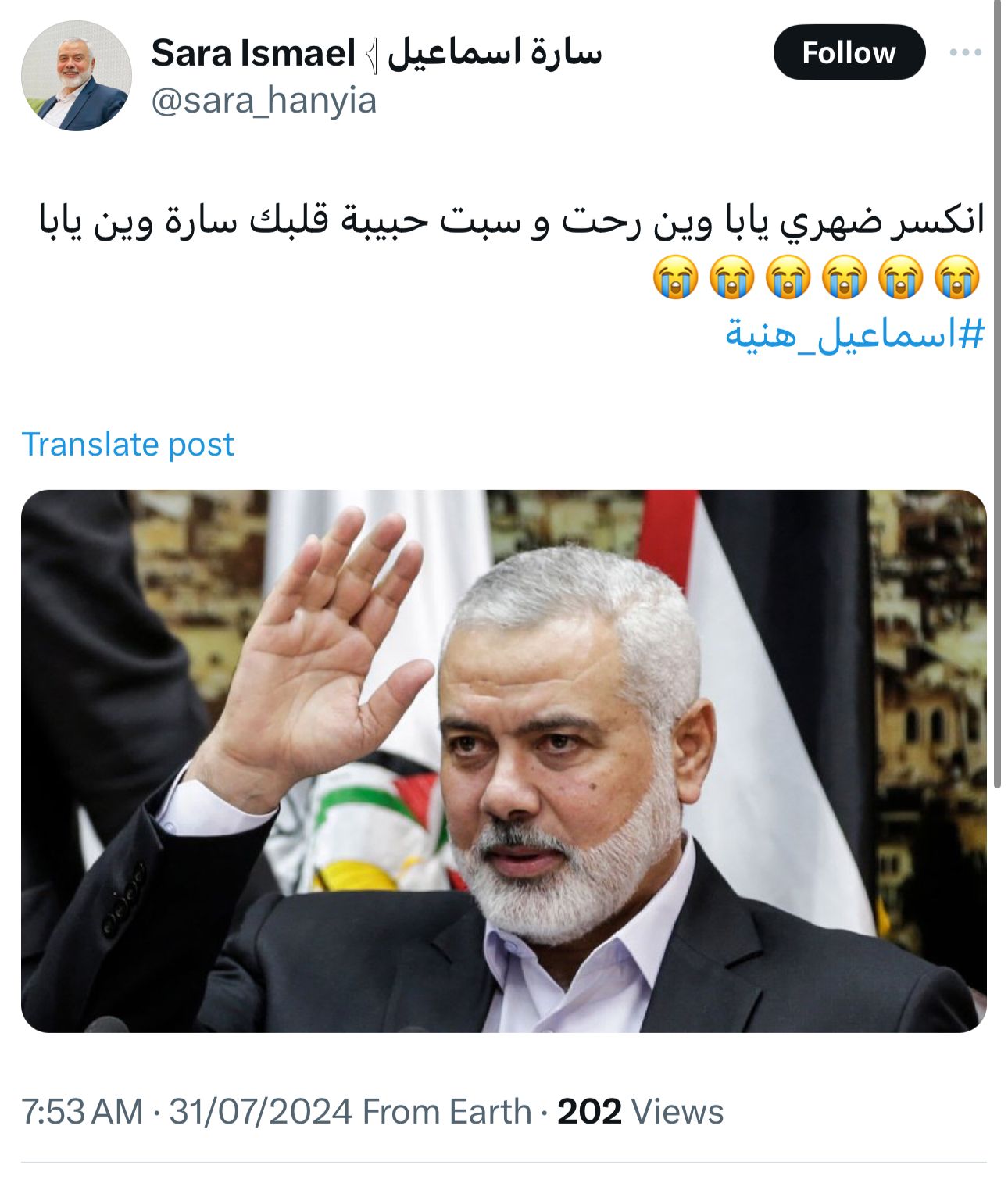Open the more options three-dot menu
1008x1183 pixels.
coord(965,52)
